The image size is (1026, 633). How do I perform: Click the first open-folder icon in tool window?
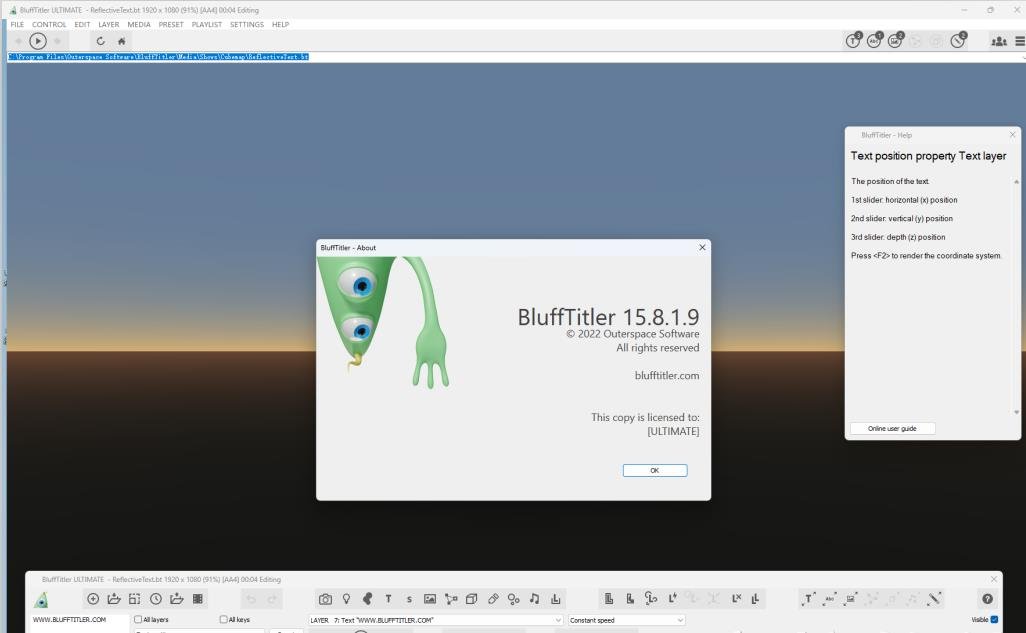pos(114,599)
